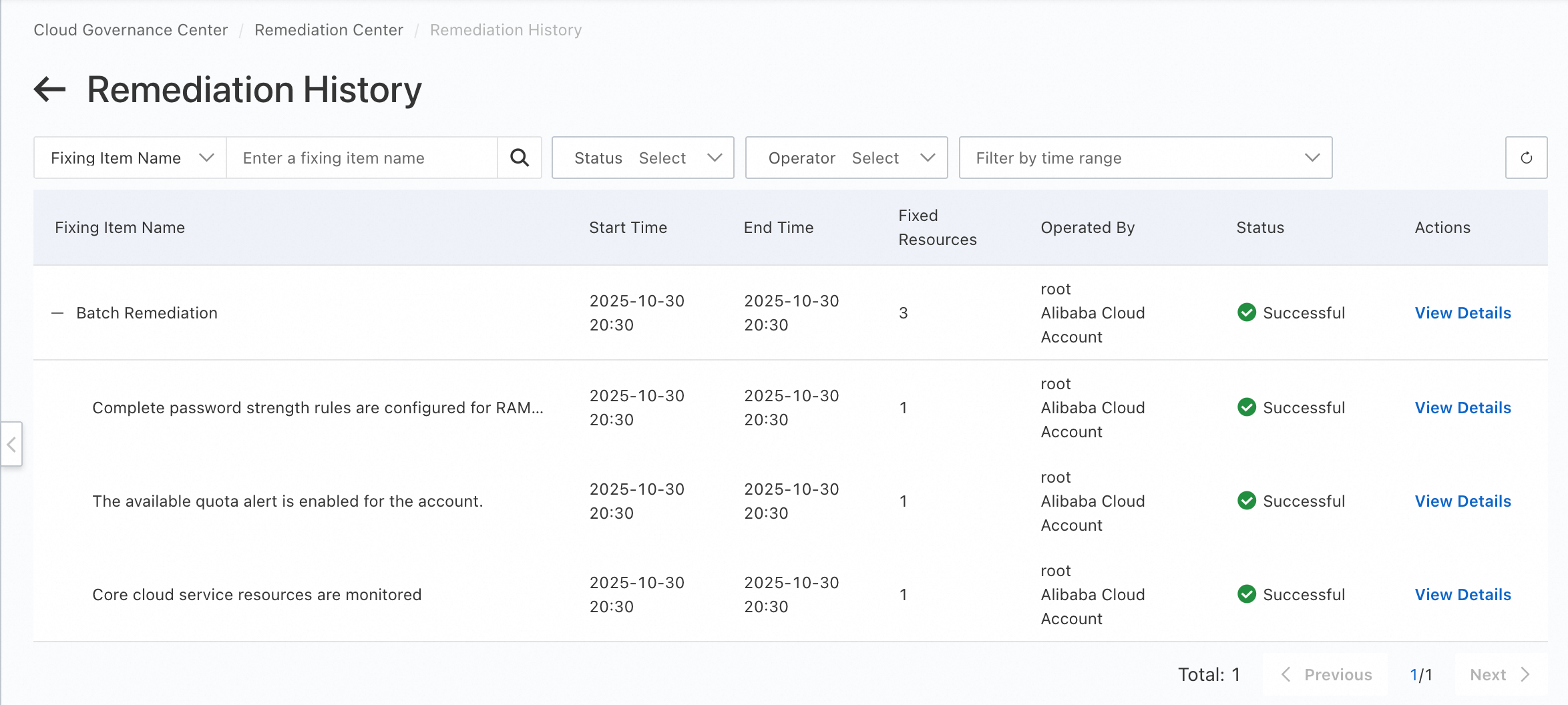Screen dimensions: 1568x705
Task: Click the Previous page chevron
Action: [x=1286, y=674]
